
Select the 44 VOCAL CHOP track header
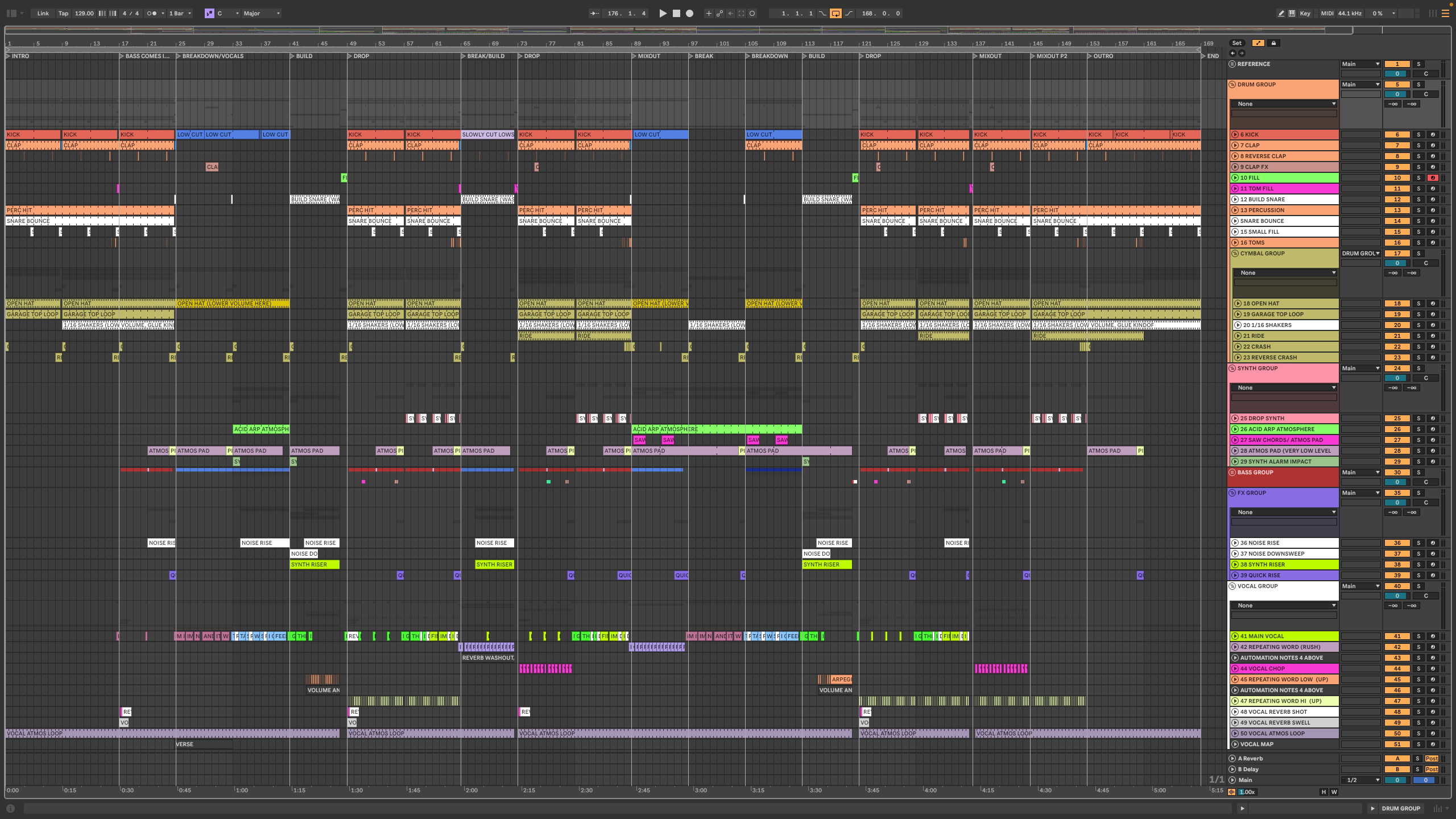1284,669
